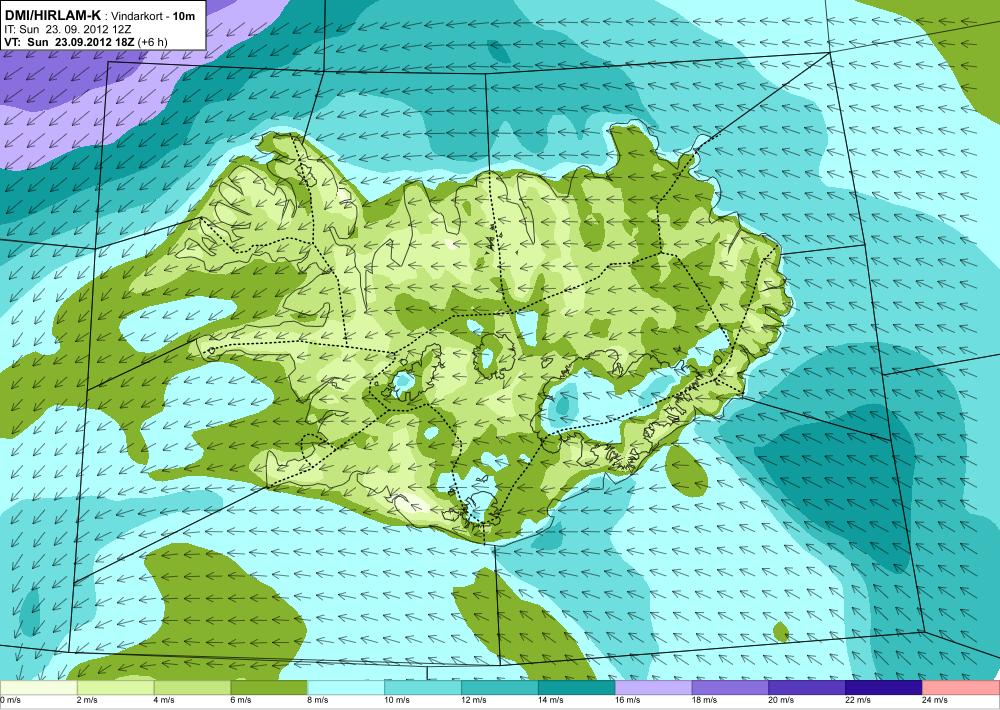Pick the lime green 4–6 m/s legend swatch
1000x710 pixels.
coord(192,688)
